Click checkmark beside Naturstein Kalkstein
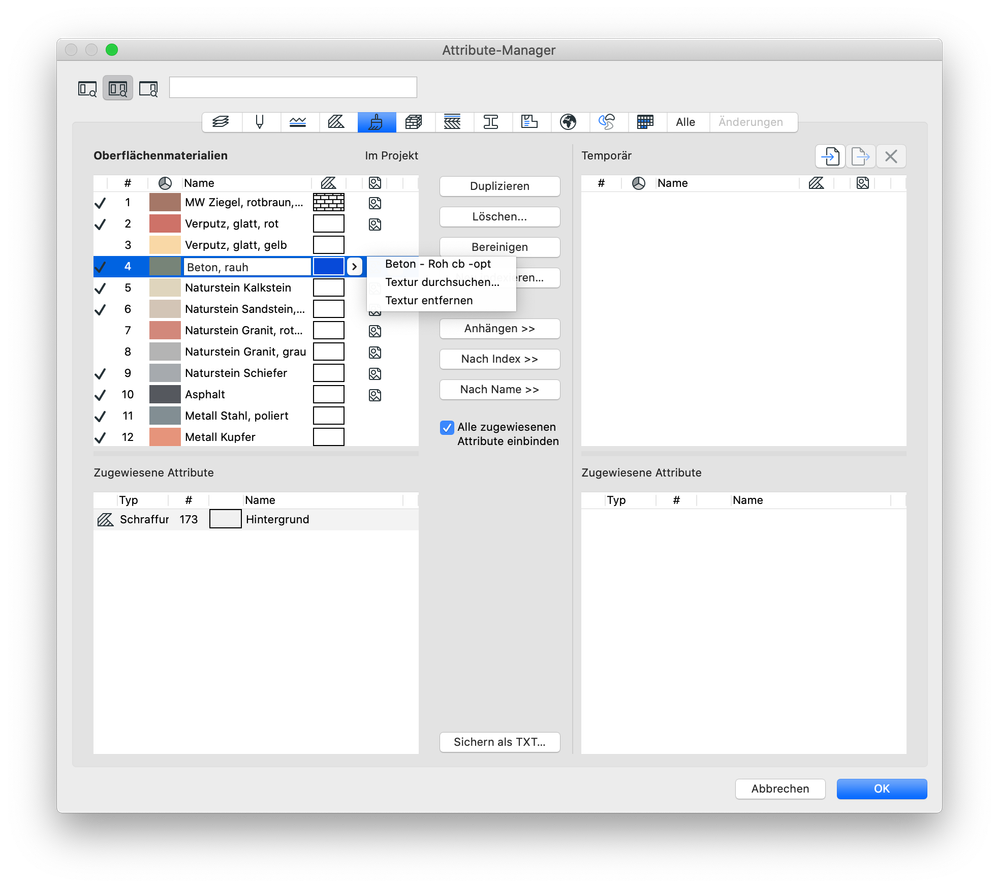 (100, 289)
